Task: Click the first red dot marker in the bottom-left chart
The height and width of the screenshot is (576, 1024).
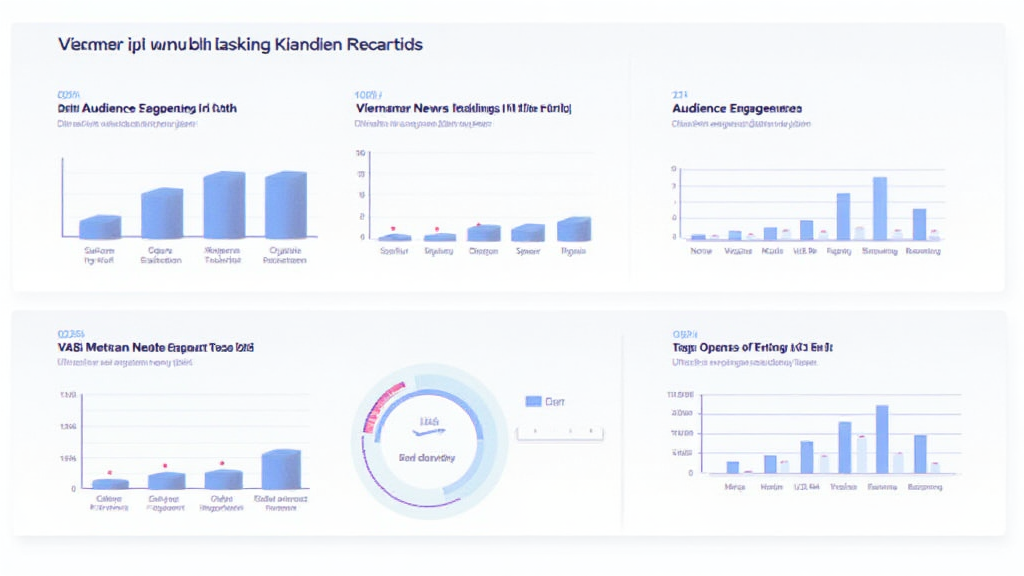Action: (110, 472)
